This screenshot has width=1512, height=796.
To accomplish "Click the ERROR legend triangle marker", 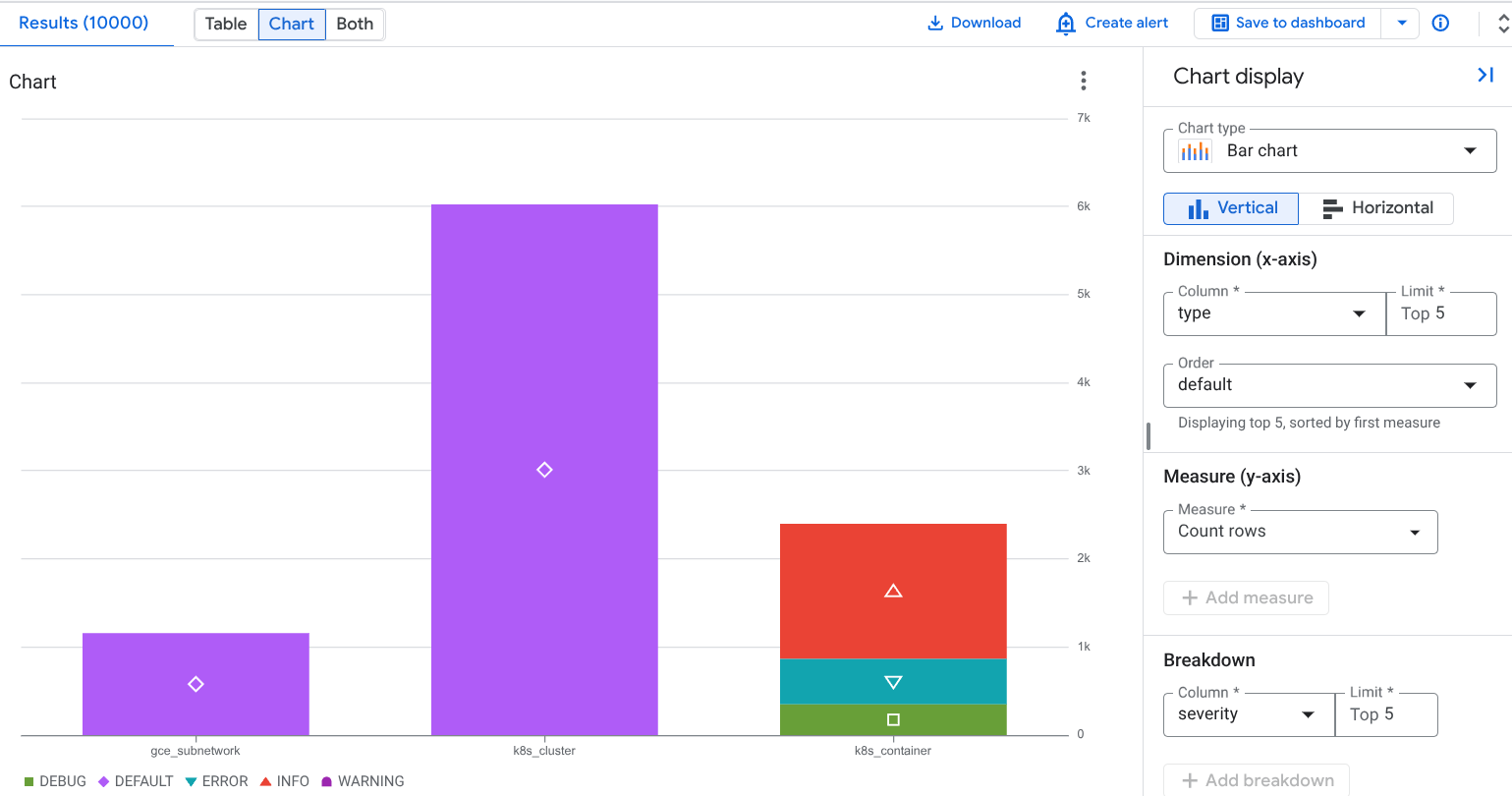I will click(x=192, y=782).
